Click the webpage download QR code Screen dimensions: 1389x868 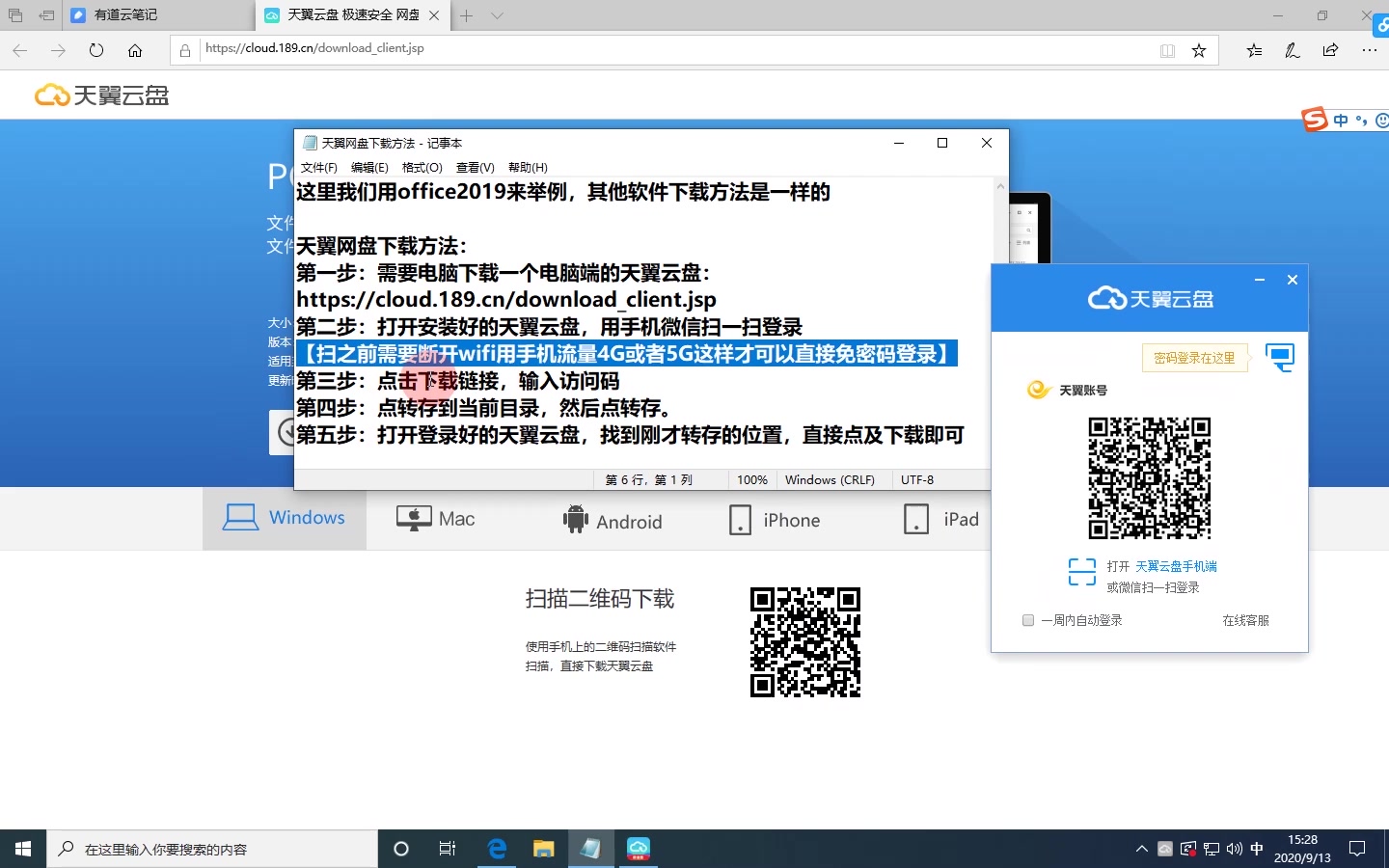(805, 642)
